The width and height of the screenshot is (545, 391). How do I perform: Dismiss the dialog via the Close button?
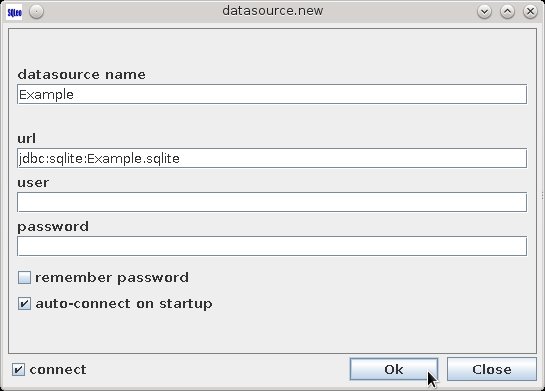coord(492,369)
